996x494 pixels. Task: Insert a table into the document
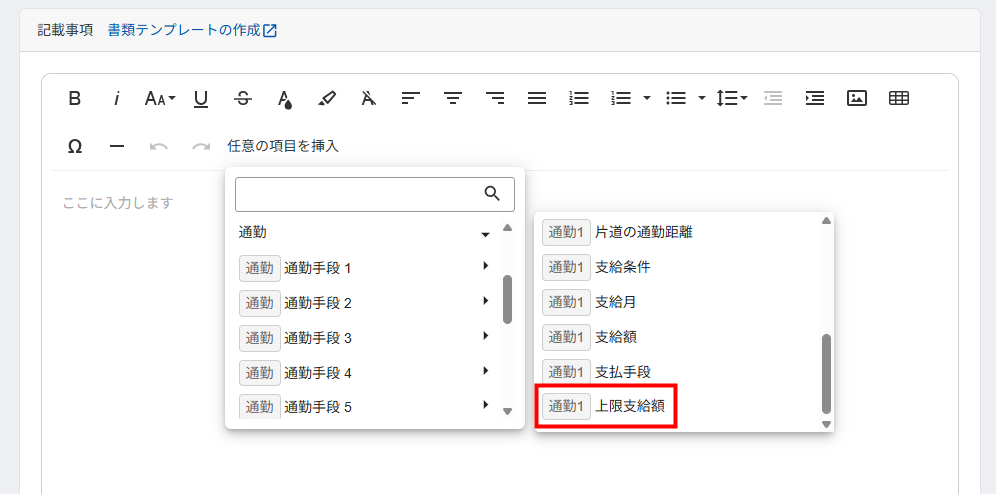899,98
